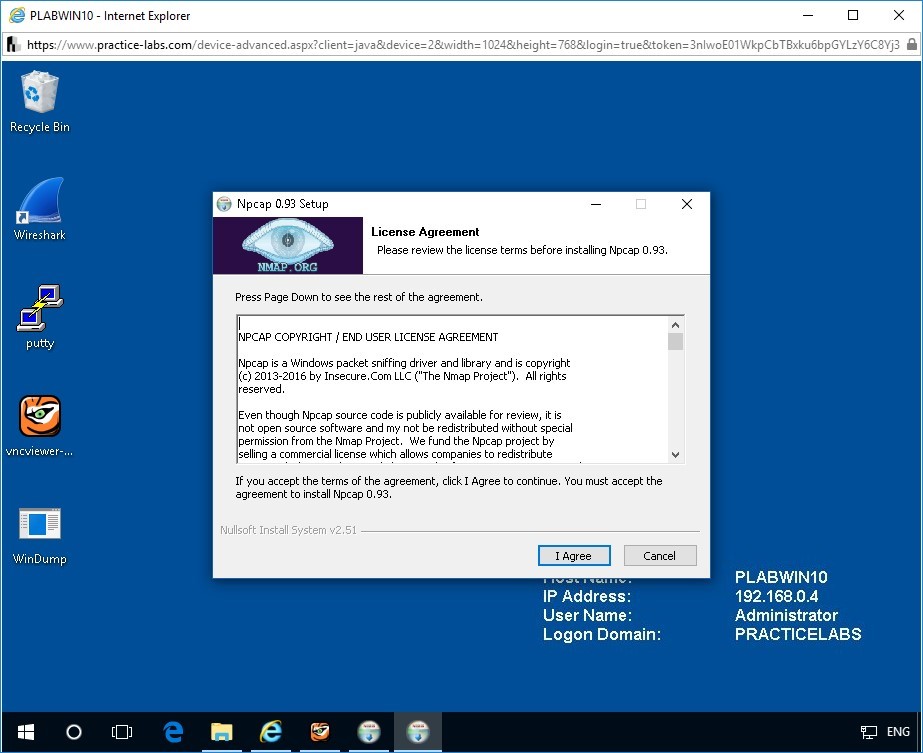Screen dimensions: 923x753
Task: Click 'Nullsoft Install System v2.51' text
Action: [288, 530]
